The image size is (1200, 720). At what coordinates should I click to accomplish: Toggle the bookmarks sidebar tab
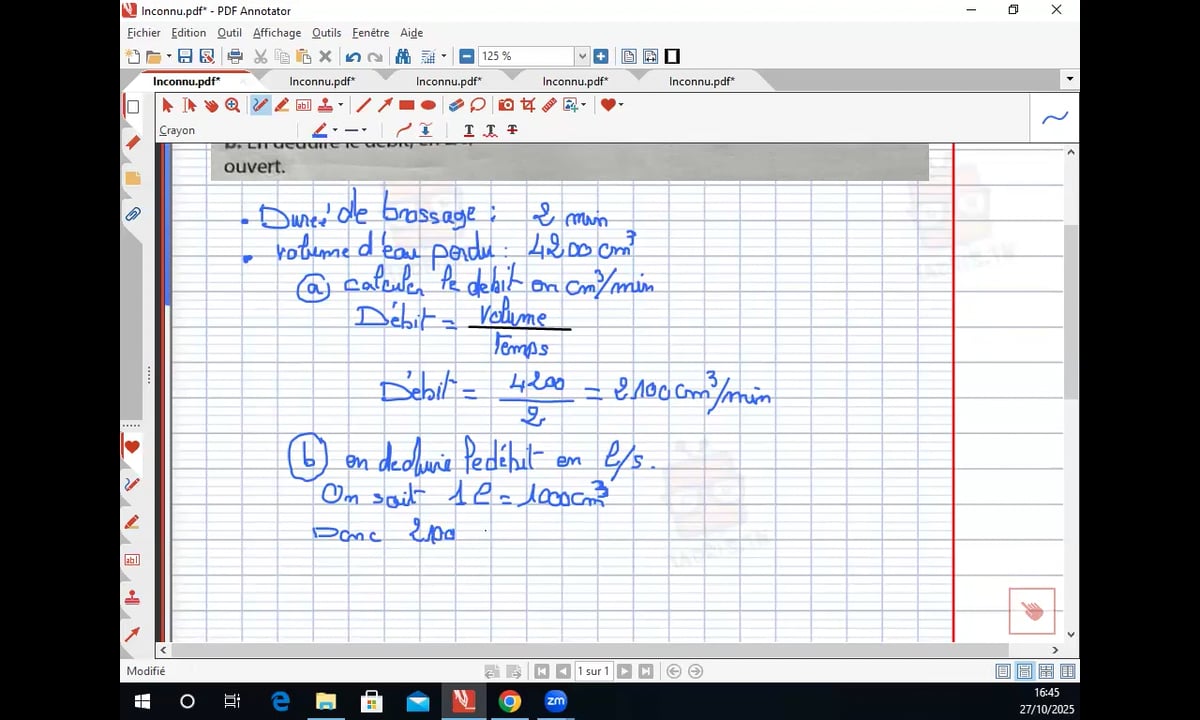[x=132, y=142]
